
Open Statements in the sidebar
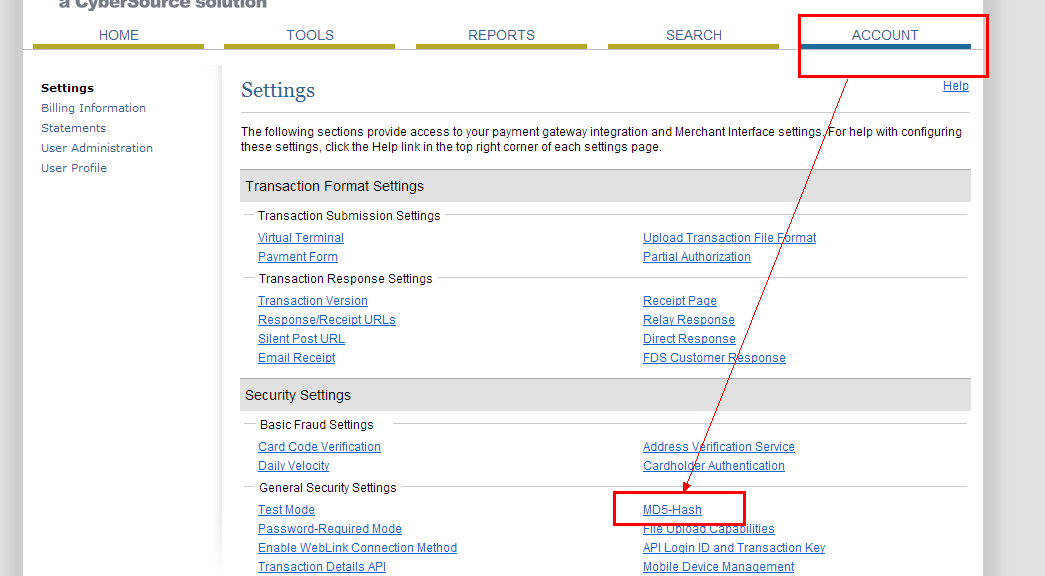click(x=73, y=128)
